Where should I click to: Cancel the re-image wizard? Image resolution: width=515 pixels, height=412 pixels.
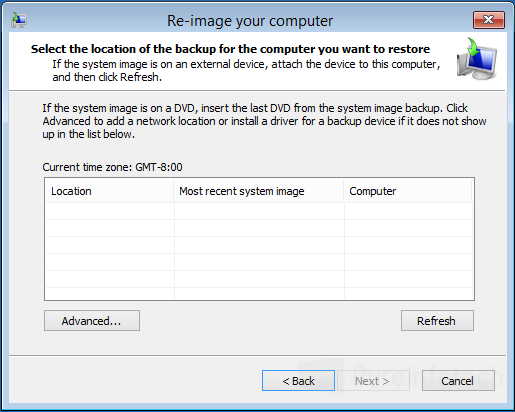458,381
